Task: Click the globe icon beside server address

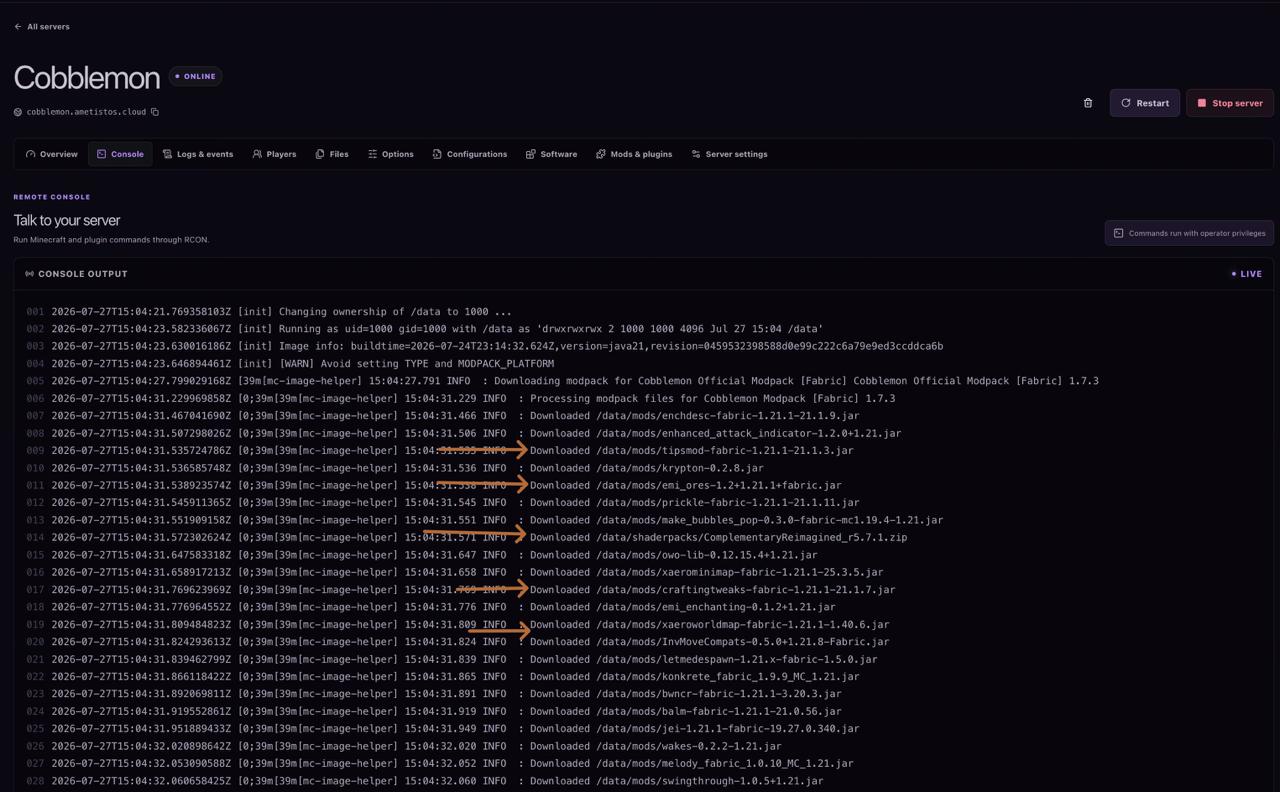Action: 18,112
